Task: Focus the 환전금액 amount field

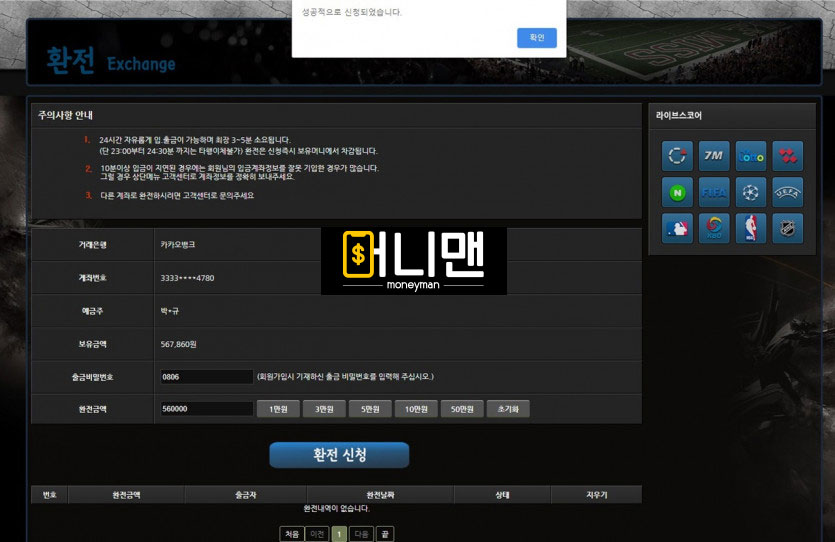Action: click(x=206, y=409)
